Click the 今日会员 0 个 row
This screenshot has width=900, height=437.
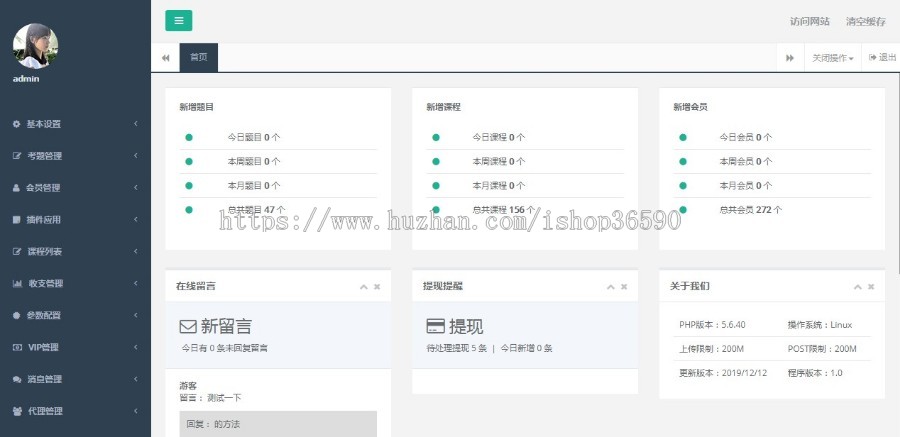[772, 137]
